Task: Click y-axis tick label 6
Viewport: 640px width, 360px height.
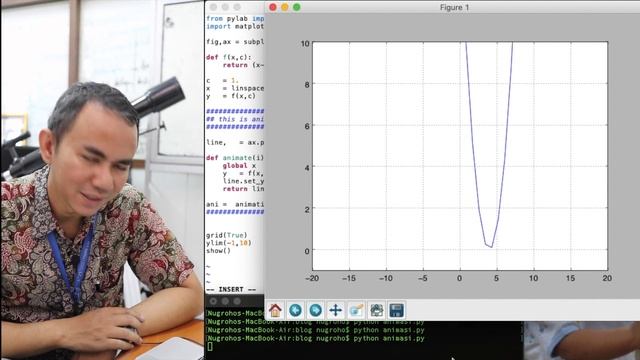Action: 307,127
